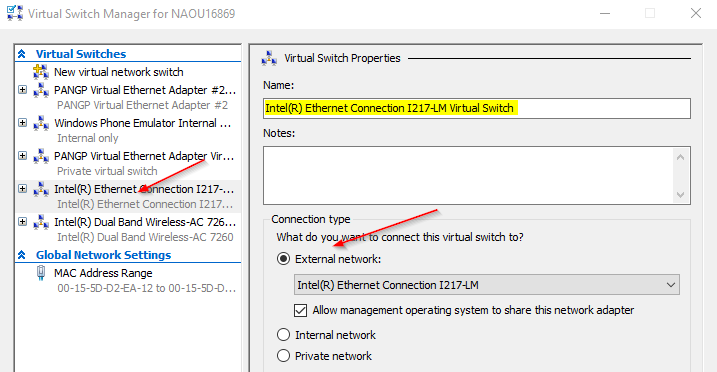
Task: Click the Notes scrollbar up arrow
Action: pos(680,157)
